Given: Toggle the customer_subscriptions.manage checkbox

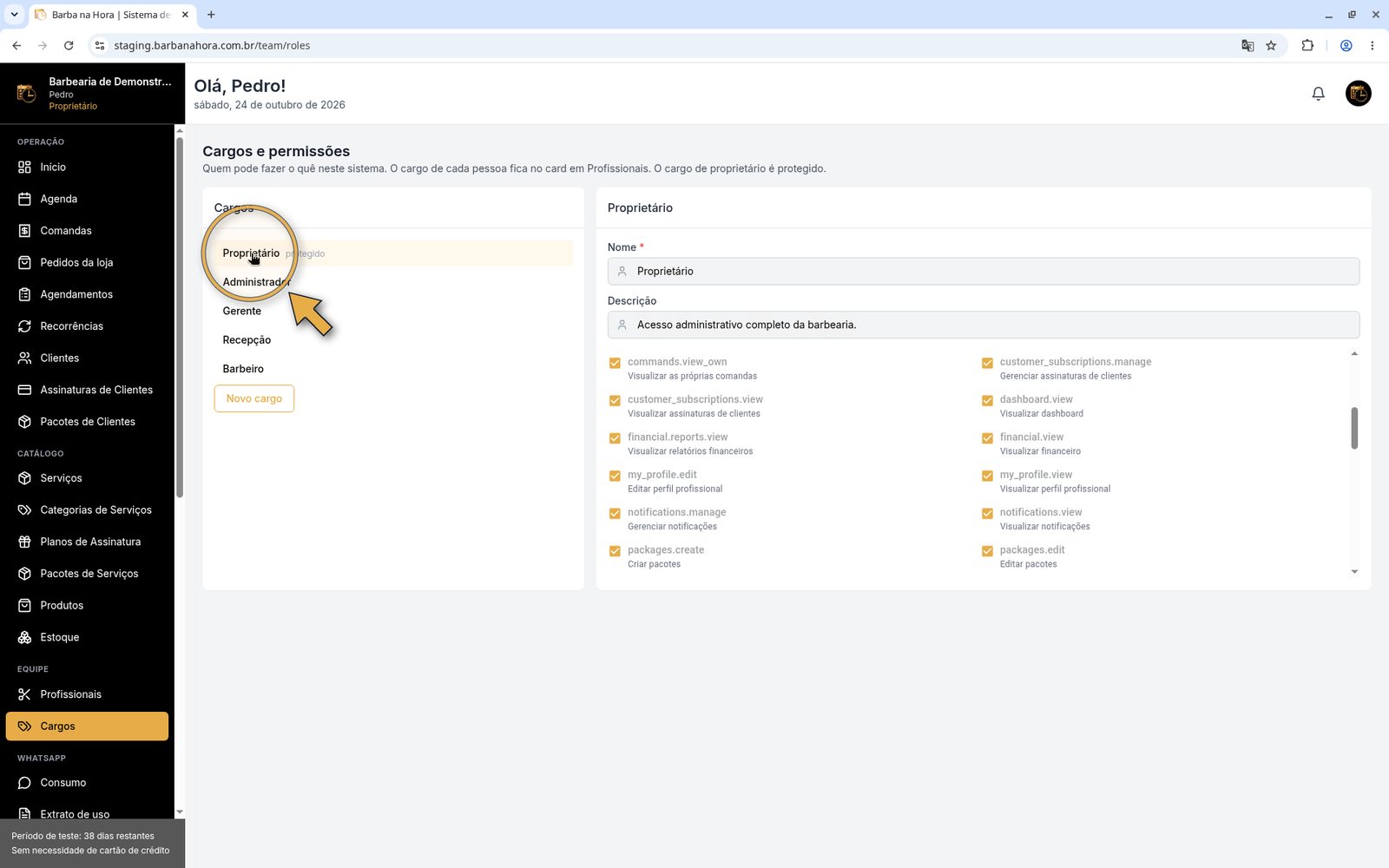Looking at the screenshot, I should coord(987,363).
